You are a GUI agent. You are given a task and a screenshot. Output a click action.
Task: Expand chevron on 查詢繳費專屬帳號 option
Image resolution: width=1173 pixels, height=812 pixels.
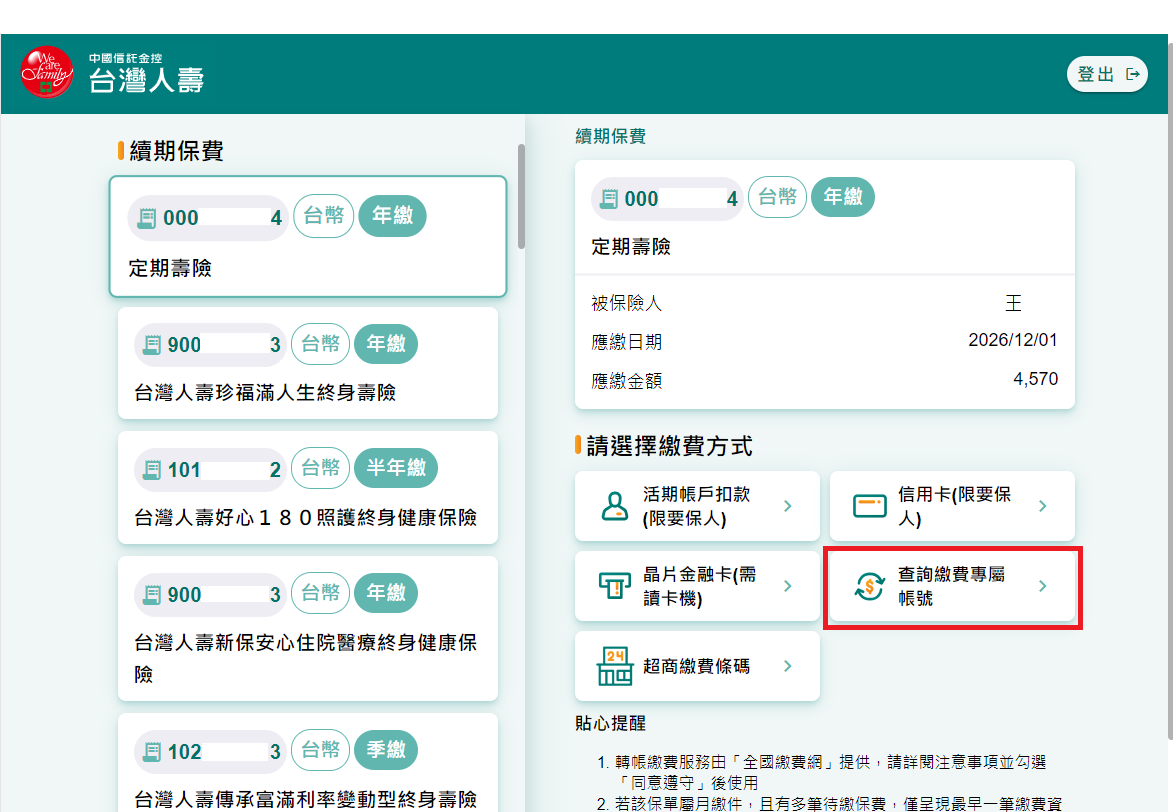click(1043, 586)
